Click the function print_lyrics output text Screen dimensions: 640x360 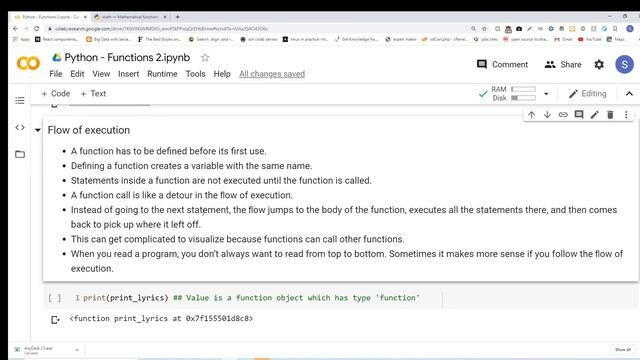click(x=161, y=318)
